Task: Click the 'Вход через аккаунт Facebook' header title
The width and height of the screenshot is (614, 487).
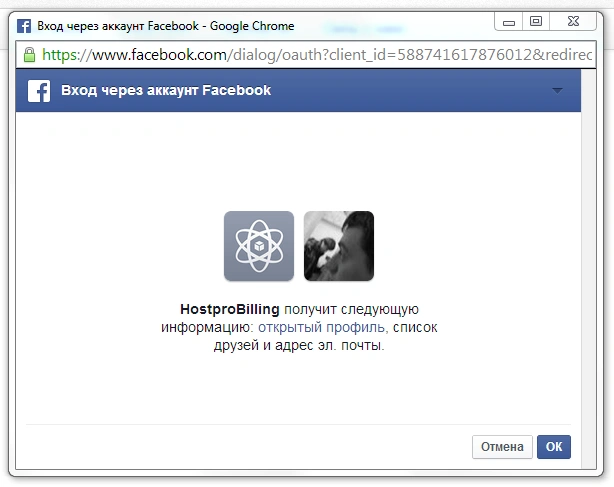Action: click(x=166, y=90)
